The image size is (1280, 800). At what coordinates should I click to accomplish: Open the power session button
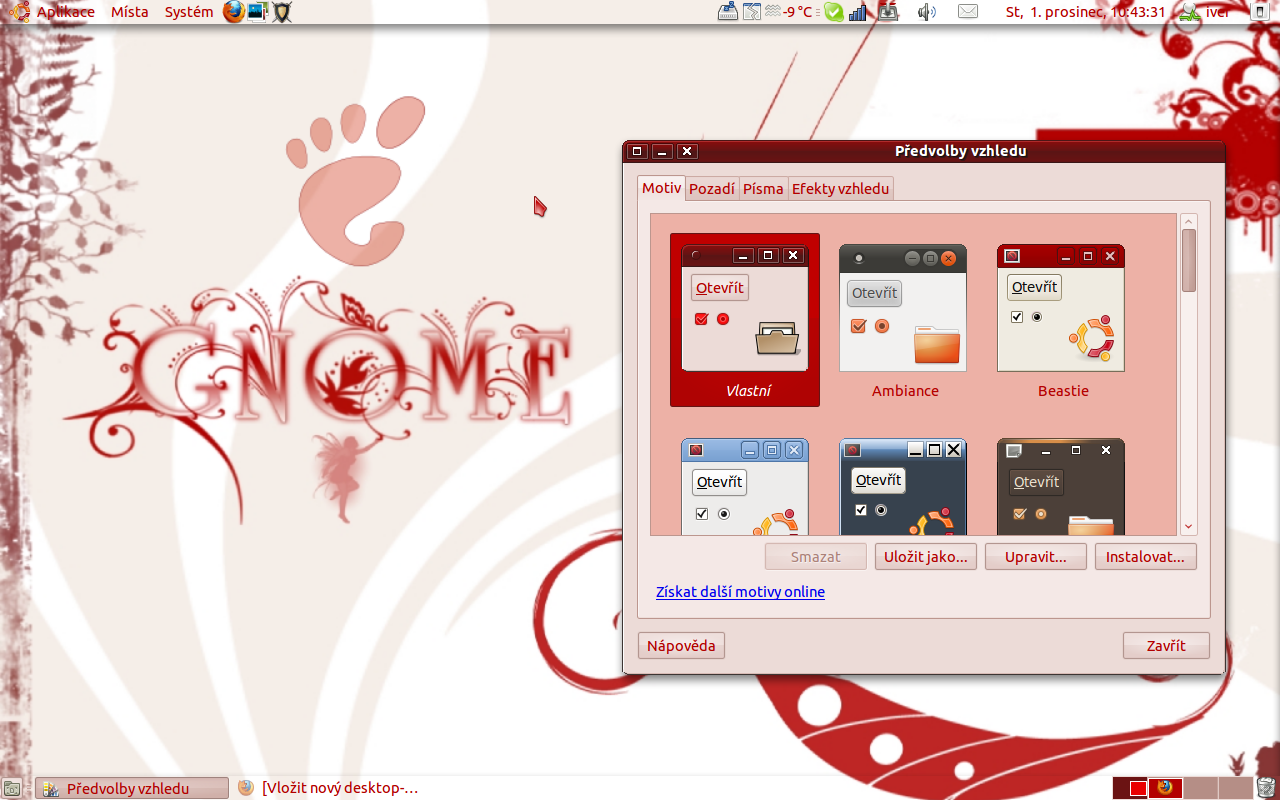[1259, 12]
